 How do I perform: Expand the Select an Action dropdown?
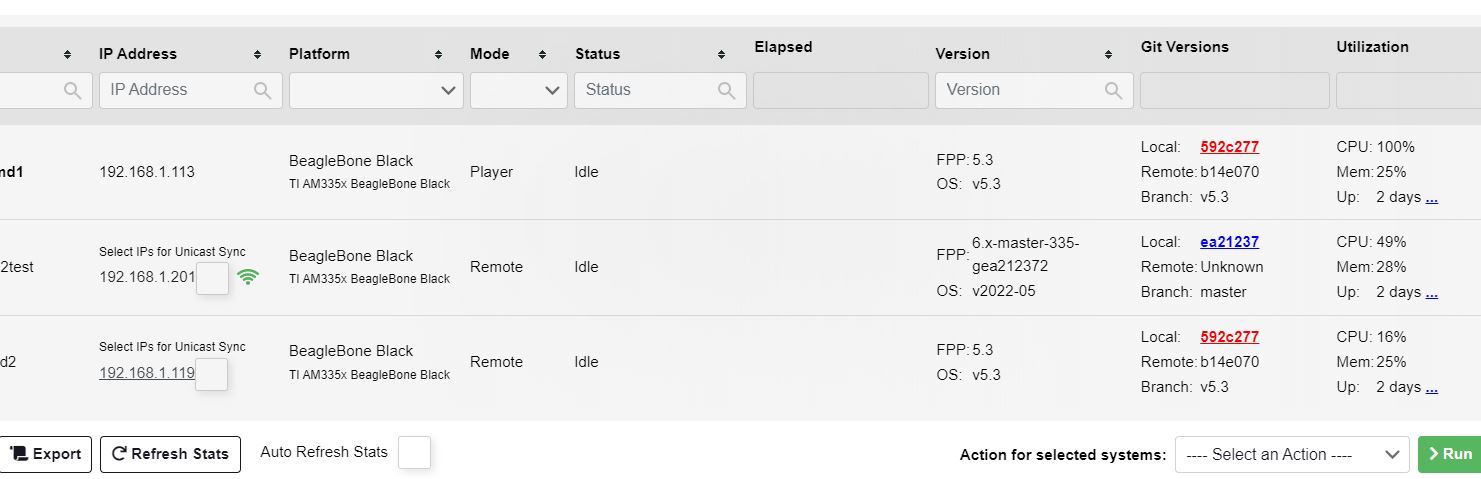click(x=1291, y=454)
